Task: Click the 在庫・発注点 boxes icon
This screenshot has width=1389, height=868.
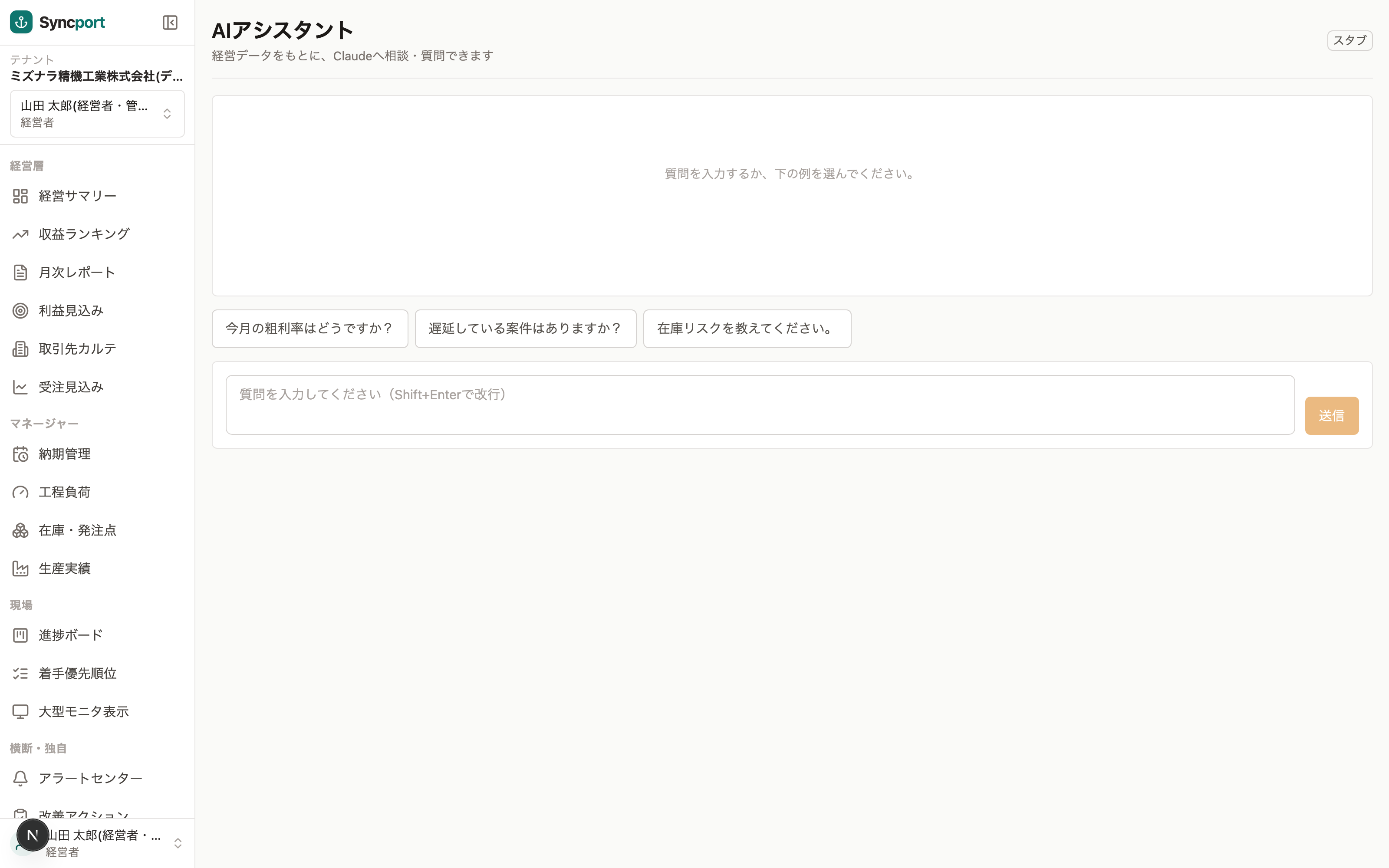Action: click(x=20, y=530)
